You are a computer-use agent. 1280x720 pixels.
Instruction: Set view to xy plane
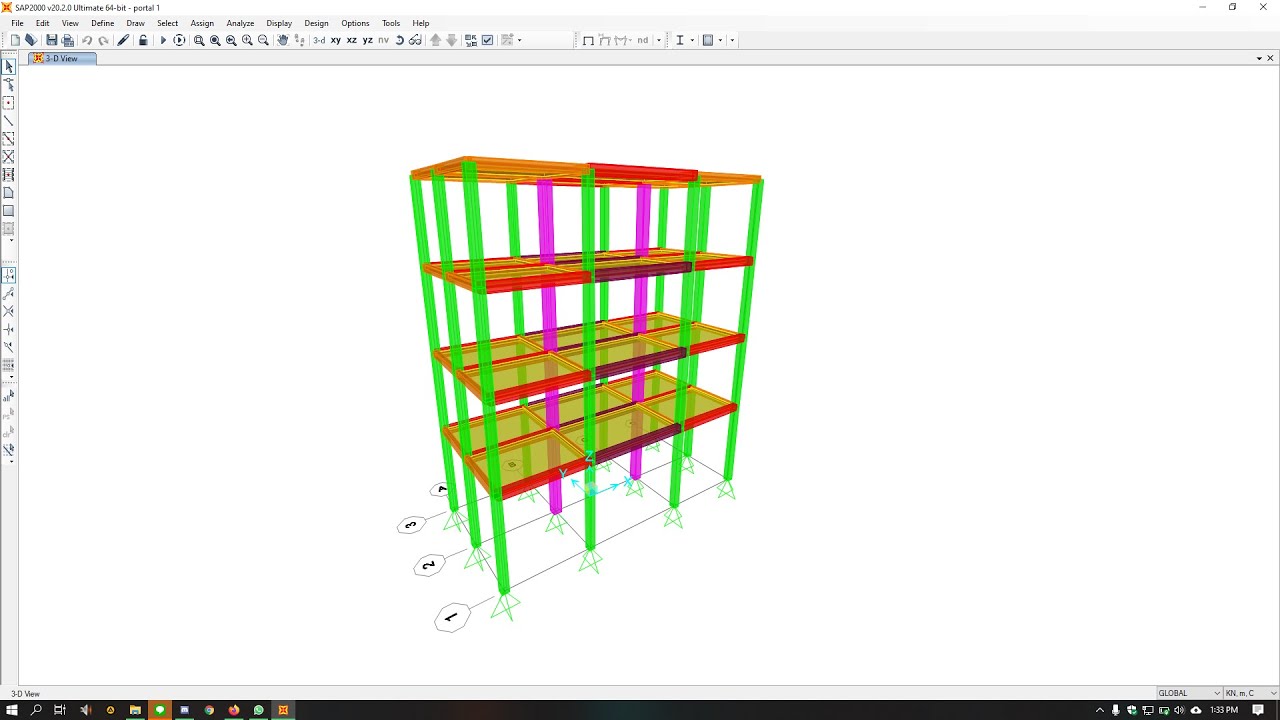pyautogui.click(x=336, y=40)
